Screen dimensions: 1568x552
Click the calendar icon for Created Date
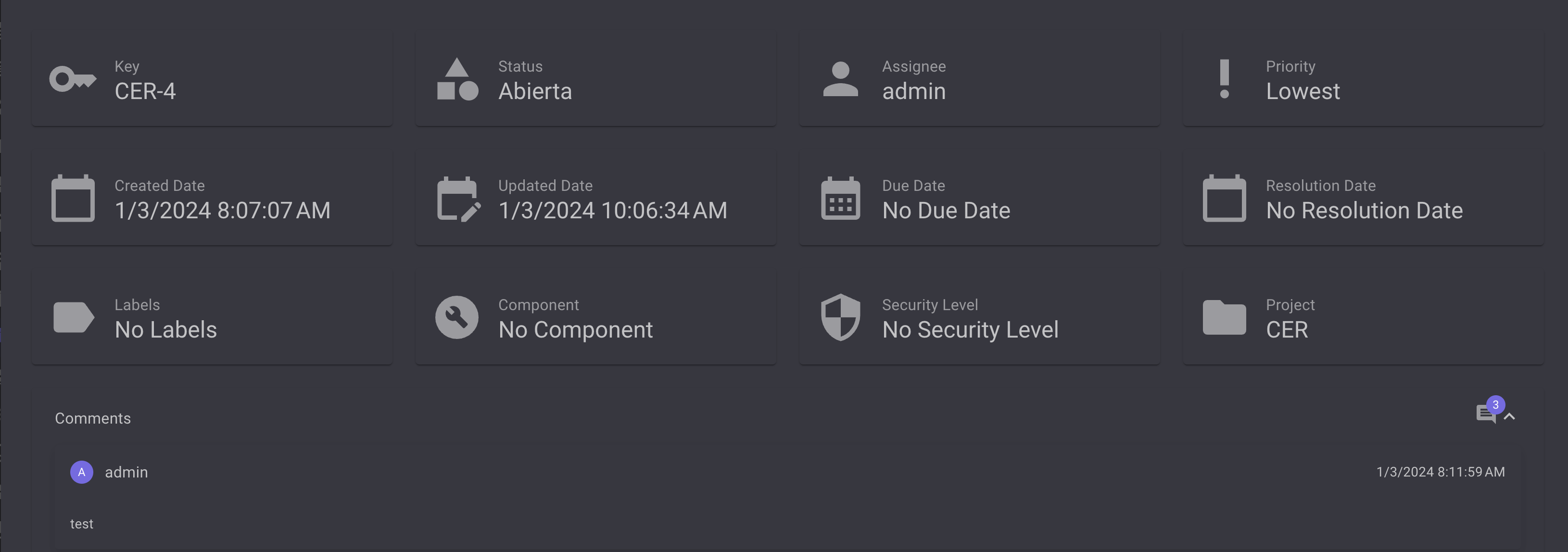[x=73, y=199]
